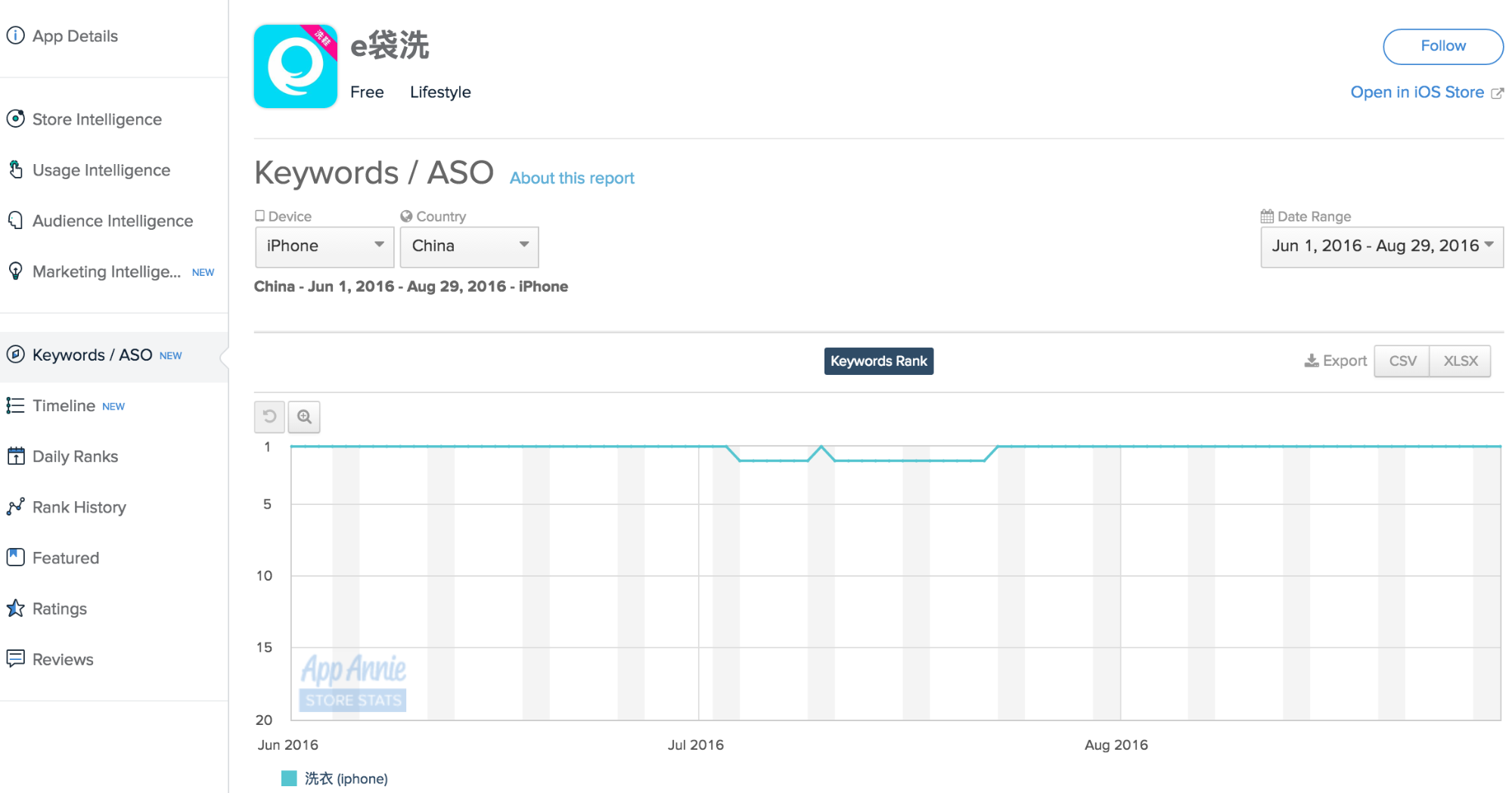
Task: Click the Jul 2016 axis label
Action: 696,745
